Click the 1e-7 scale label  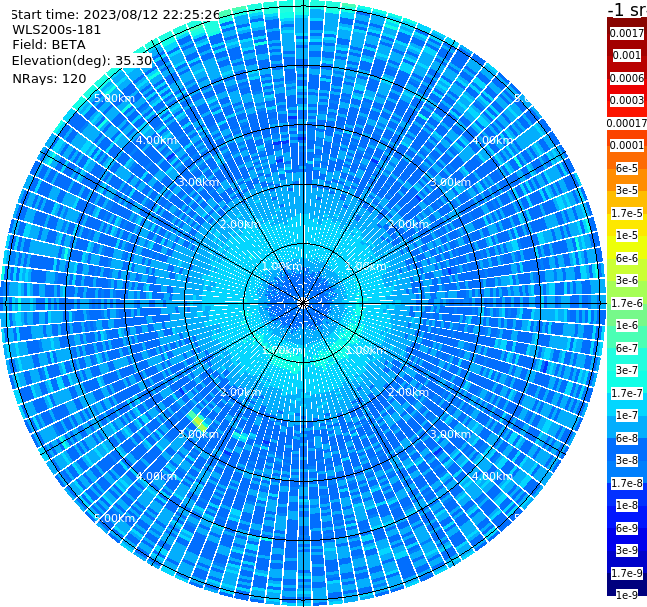(627, 415)
